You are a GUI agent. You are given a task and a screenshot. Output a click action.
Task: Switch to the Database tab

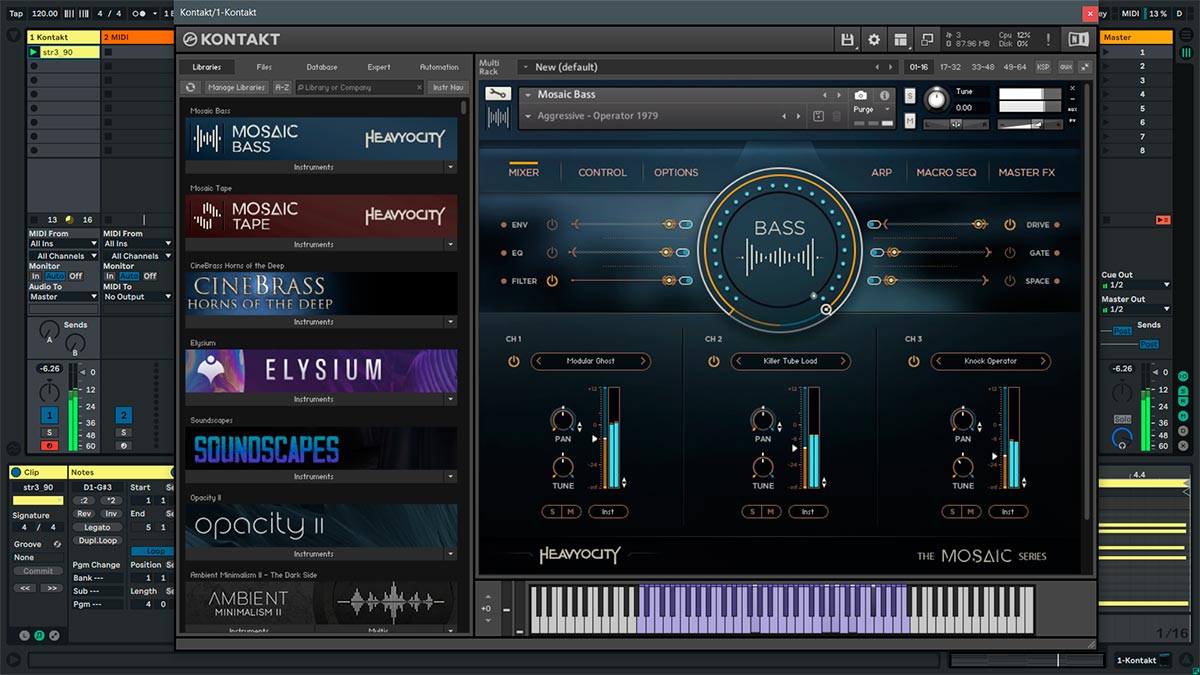coord(321,67)
